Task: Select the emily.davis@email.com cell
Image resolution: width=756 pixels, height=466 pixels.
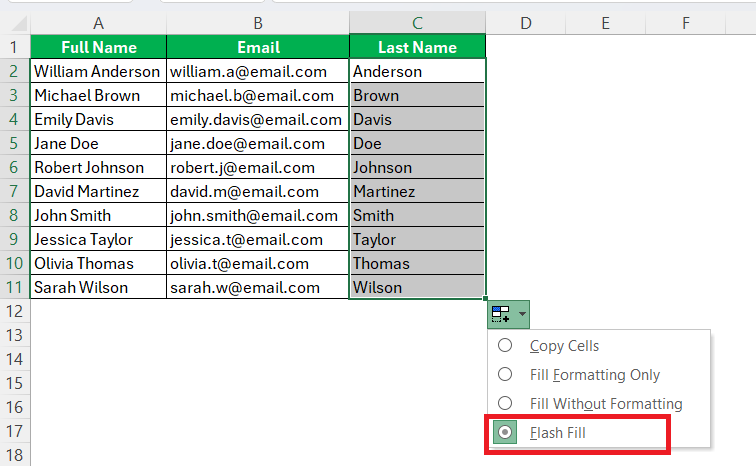Action: 258,119
